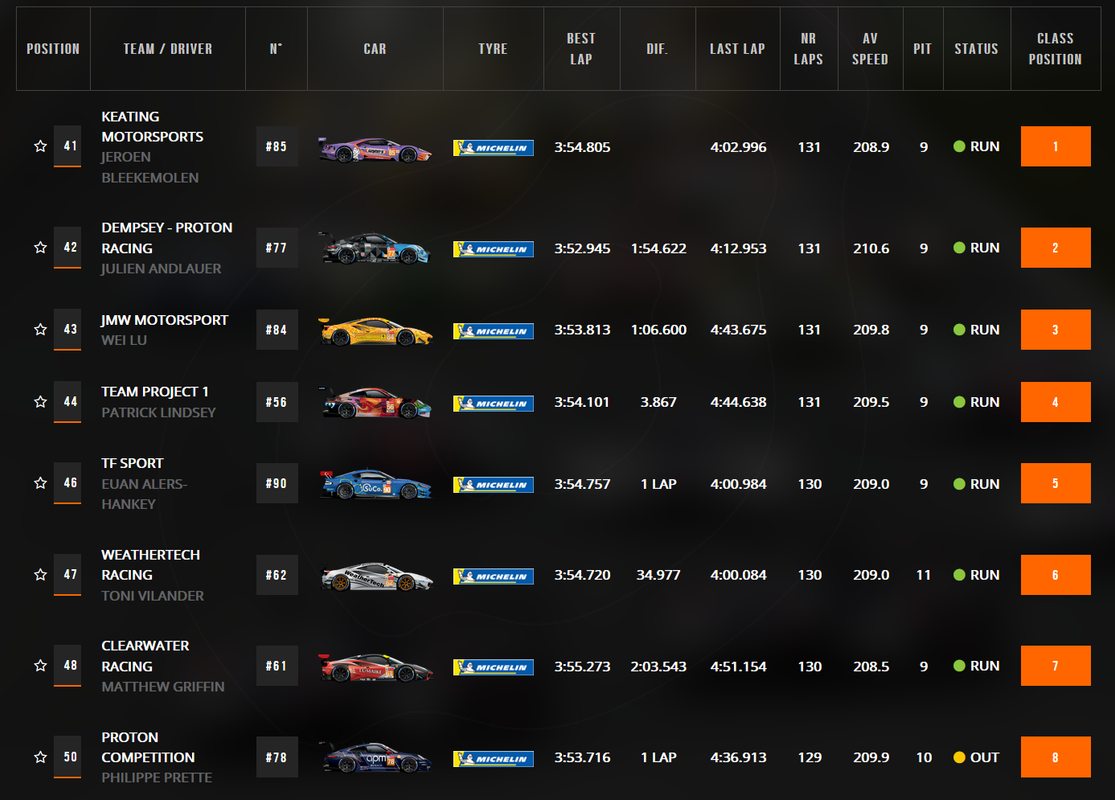1115x800 pixels.
Task: Toggle the star for Team Project 1
Action: 41,402
